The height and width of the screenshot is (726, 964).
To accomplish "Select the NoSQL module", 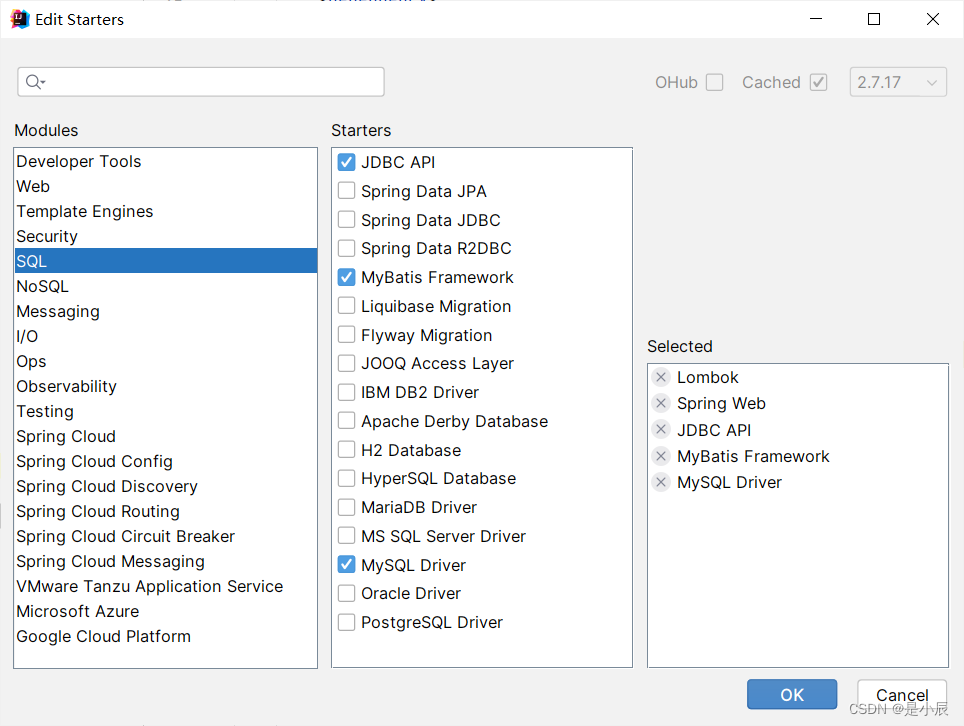I will (x=165, y=286).
